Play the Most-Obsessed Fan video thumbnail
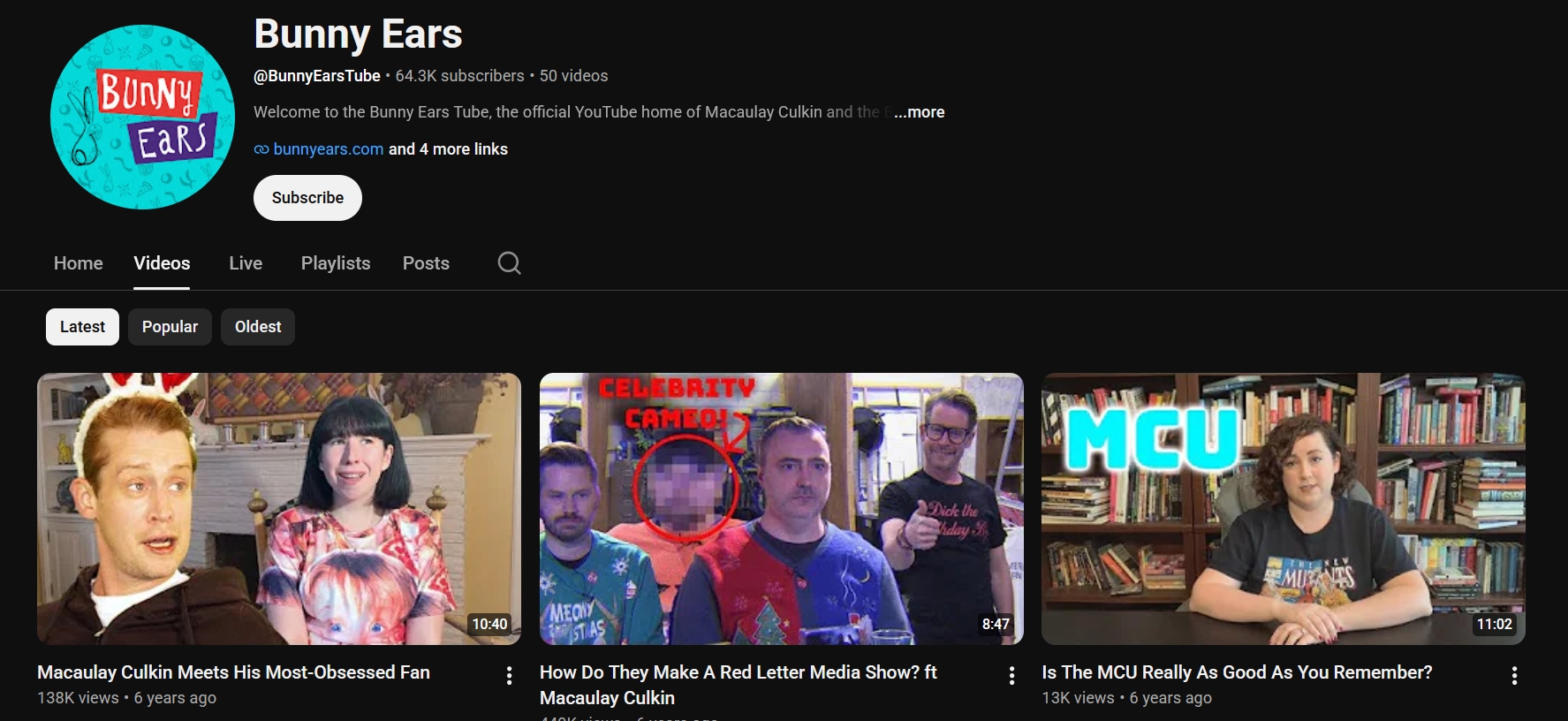Screen dimensions: 1568x721 point(279,509)
